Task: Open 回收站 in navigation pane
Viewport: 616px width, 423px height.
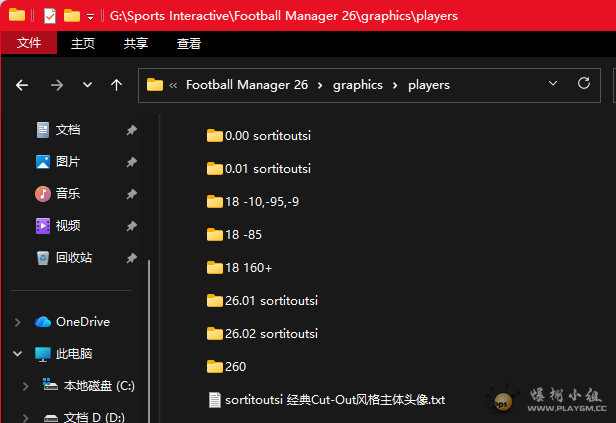Action: pos(73,258)
